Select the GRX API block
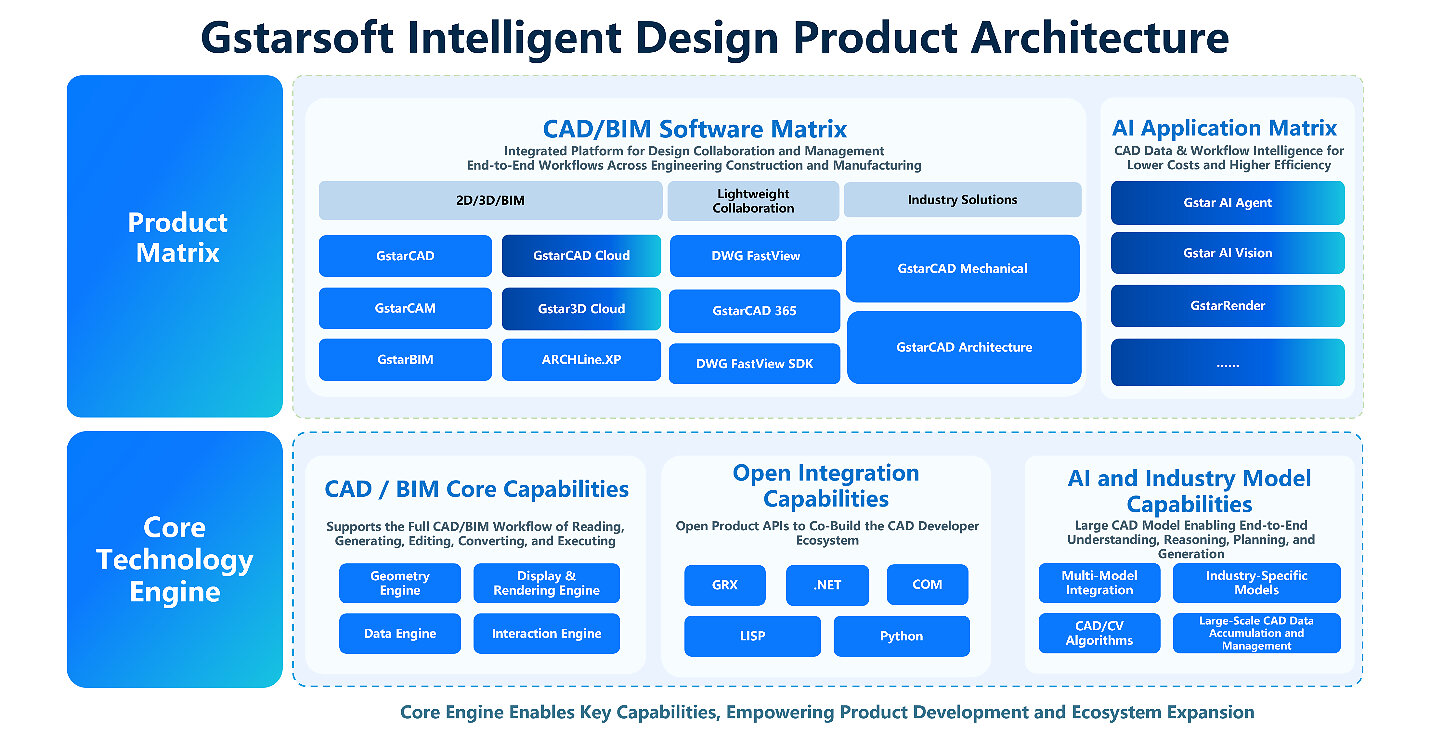Image resolution: width=1430 pixels, height=733 pixels. click(725, 585)
